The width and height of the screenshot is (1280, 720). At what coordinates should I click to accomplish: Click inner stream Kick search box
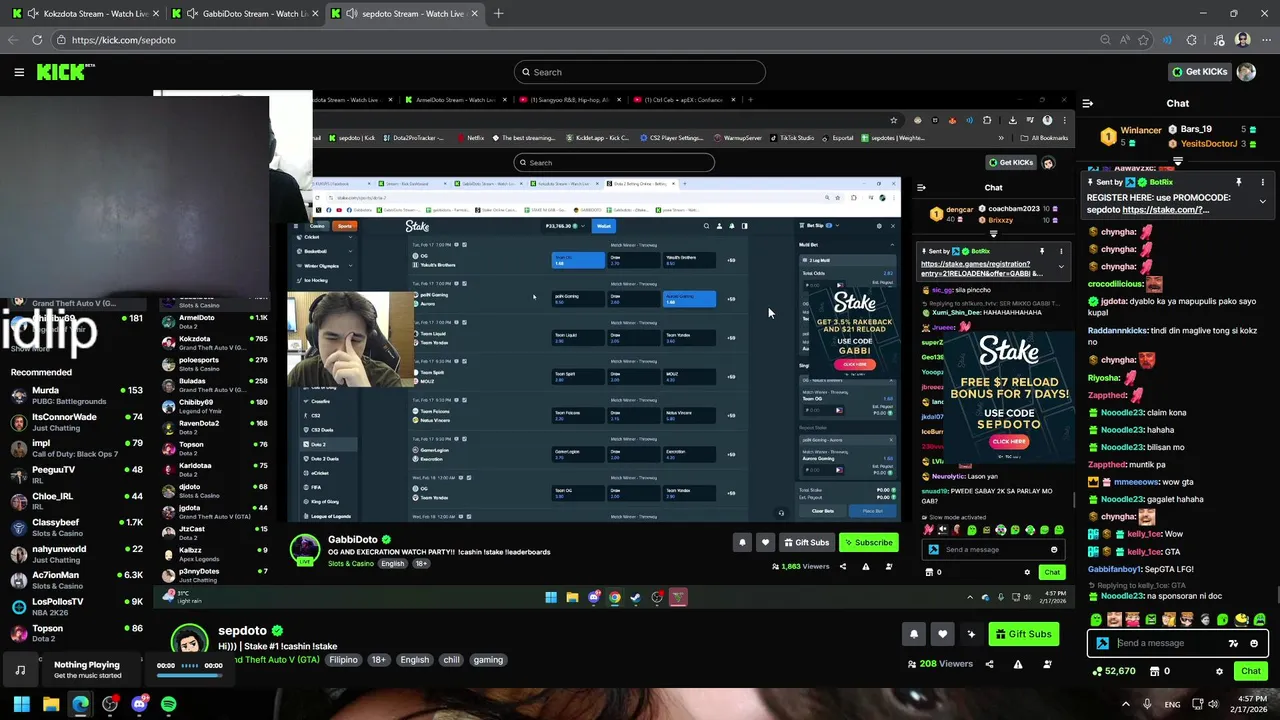pos(614,163)
